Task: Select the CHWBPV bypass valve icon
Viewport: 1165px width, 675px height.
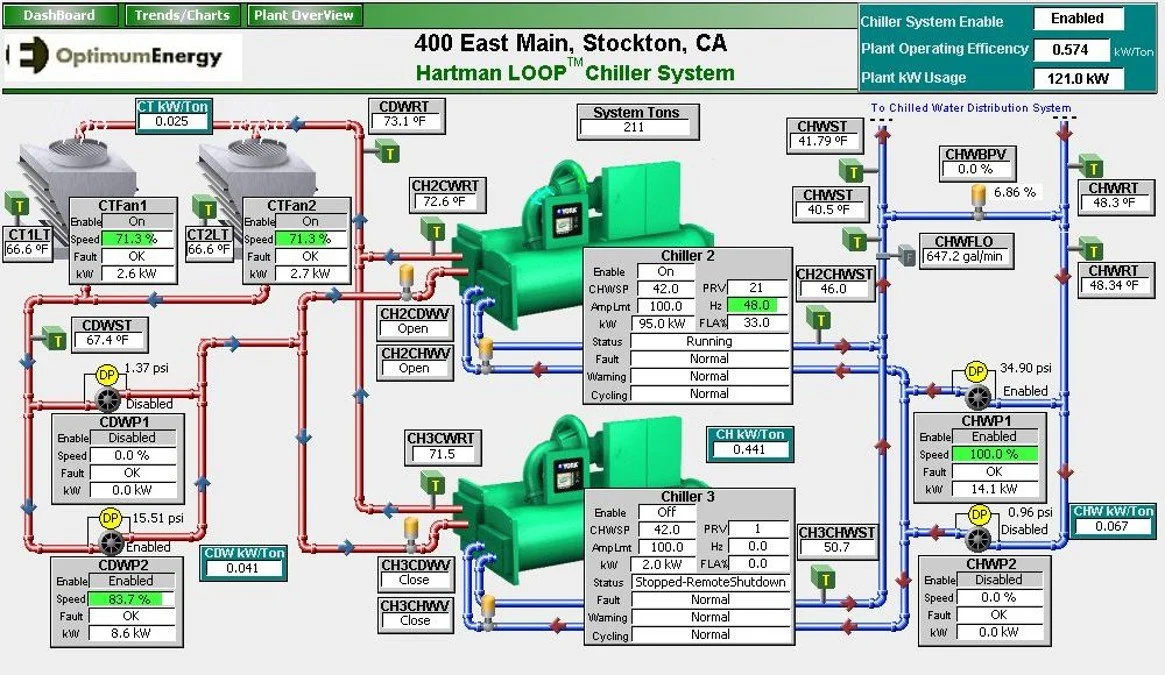Action: [979, 203]
